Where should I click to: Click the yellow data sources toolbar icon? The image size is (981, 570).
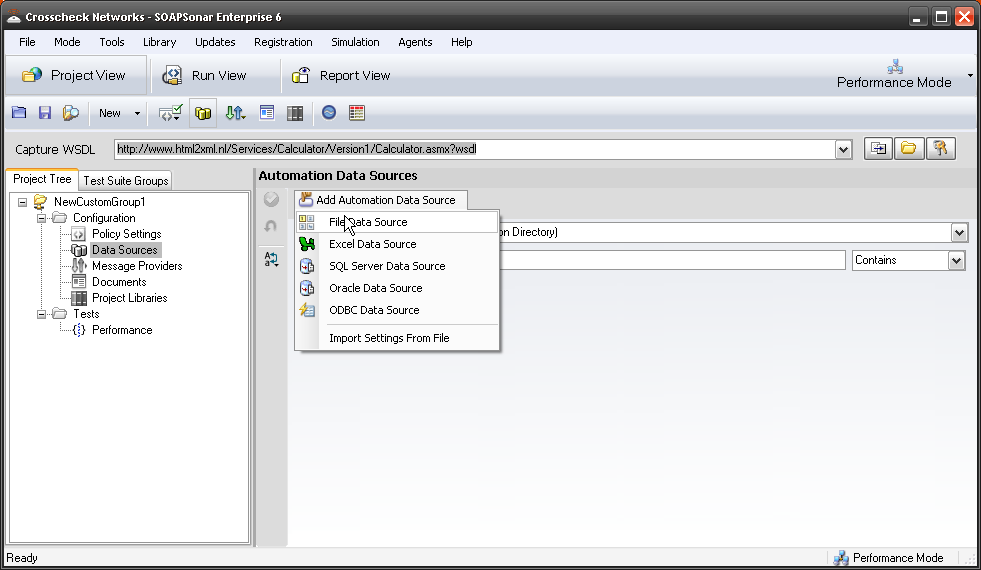click(x=203, y=113)
